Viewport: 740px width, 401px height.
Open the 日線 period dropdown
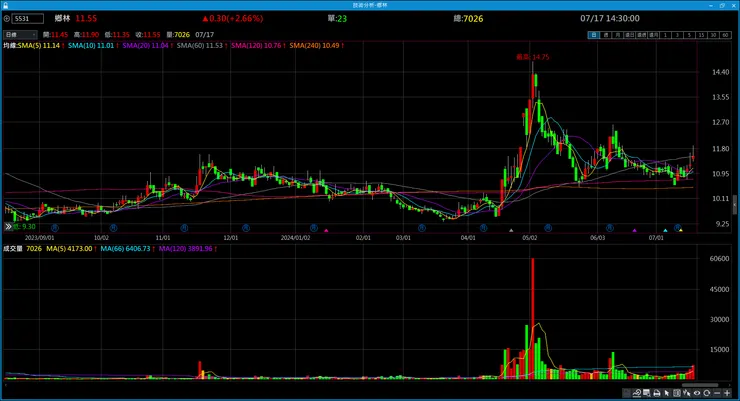click(x=20, y=35)
